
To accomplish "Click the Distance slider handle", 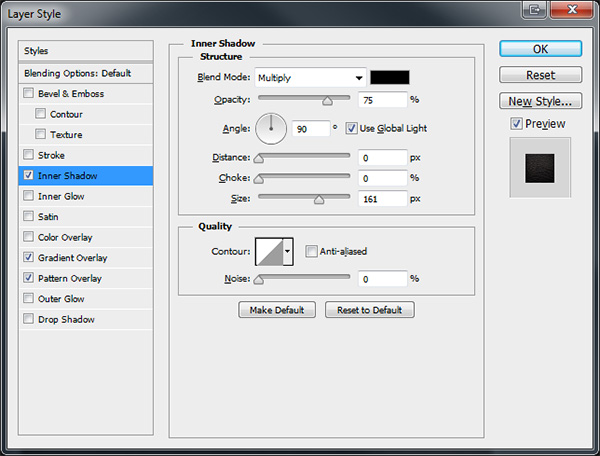I will click(259, 158).
